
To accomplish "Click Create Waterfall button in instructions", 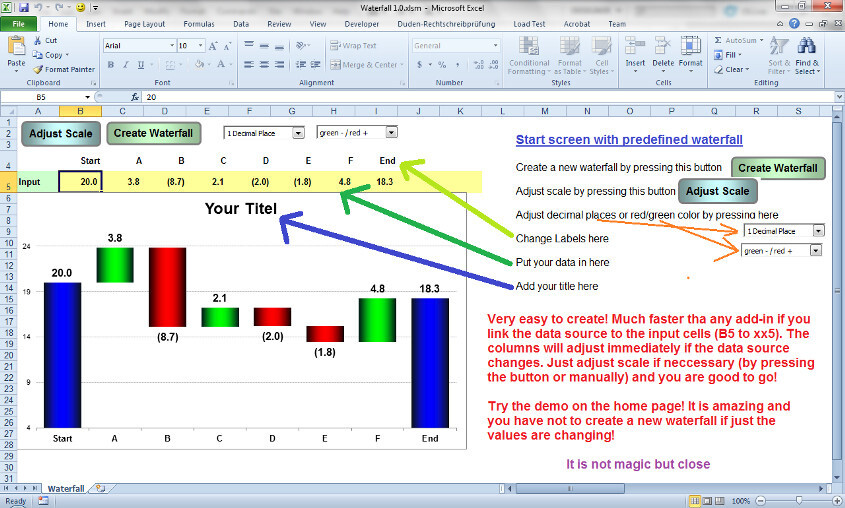I will pyautogui.click(x=778, y=168).
